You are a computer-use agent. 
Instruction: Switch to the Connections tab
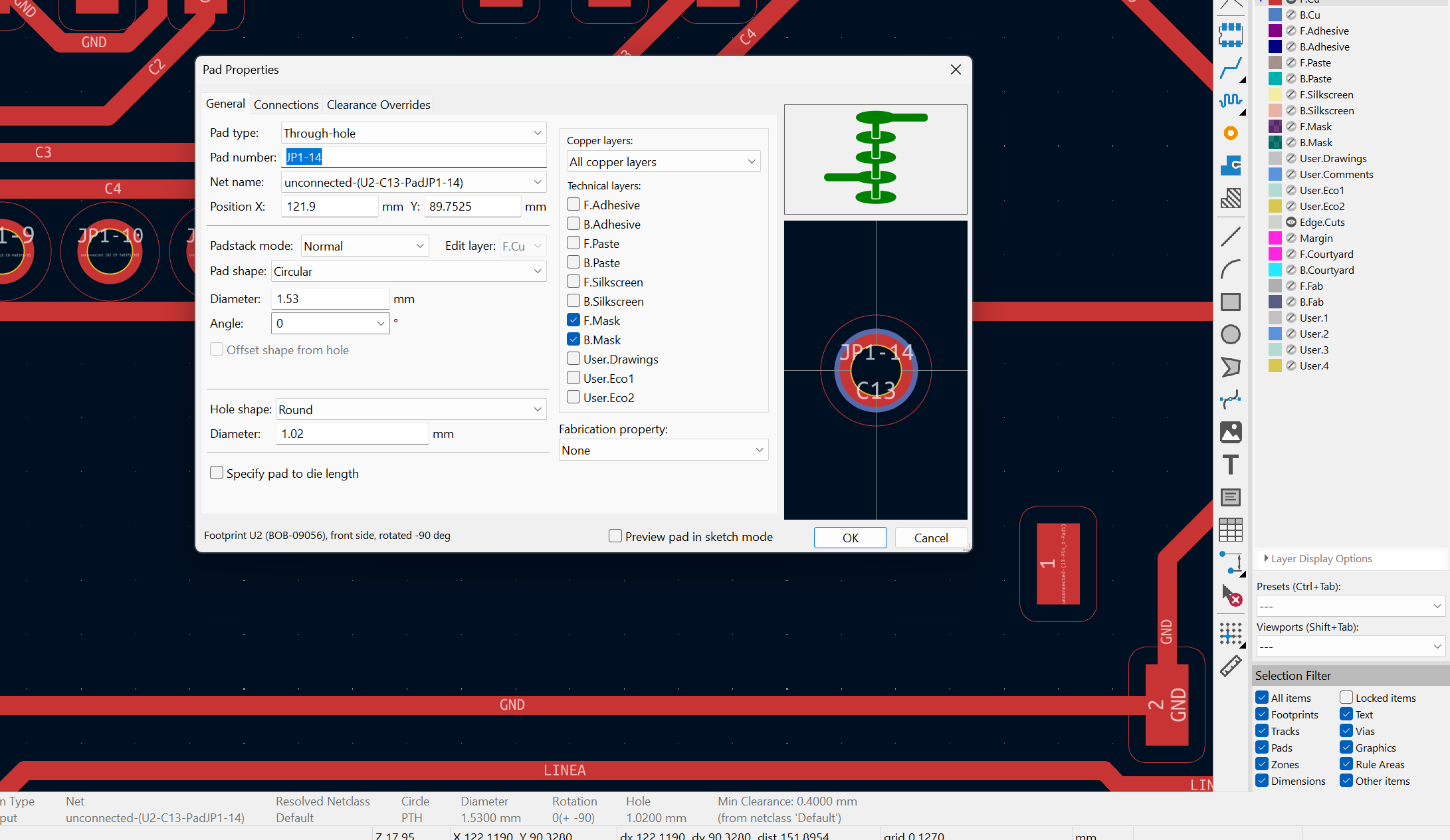pos(286,104)
